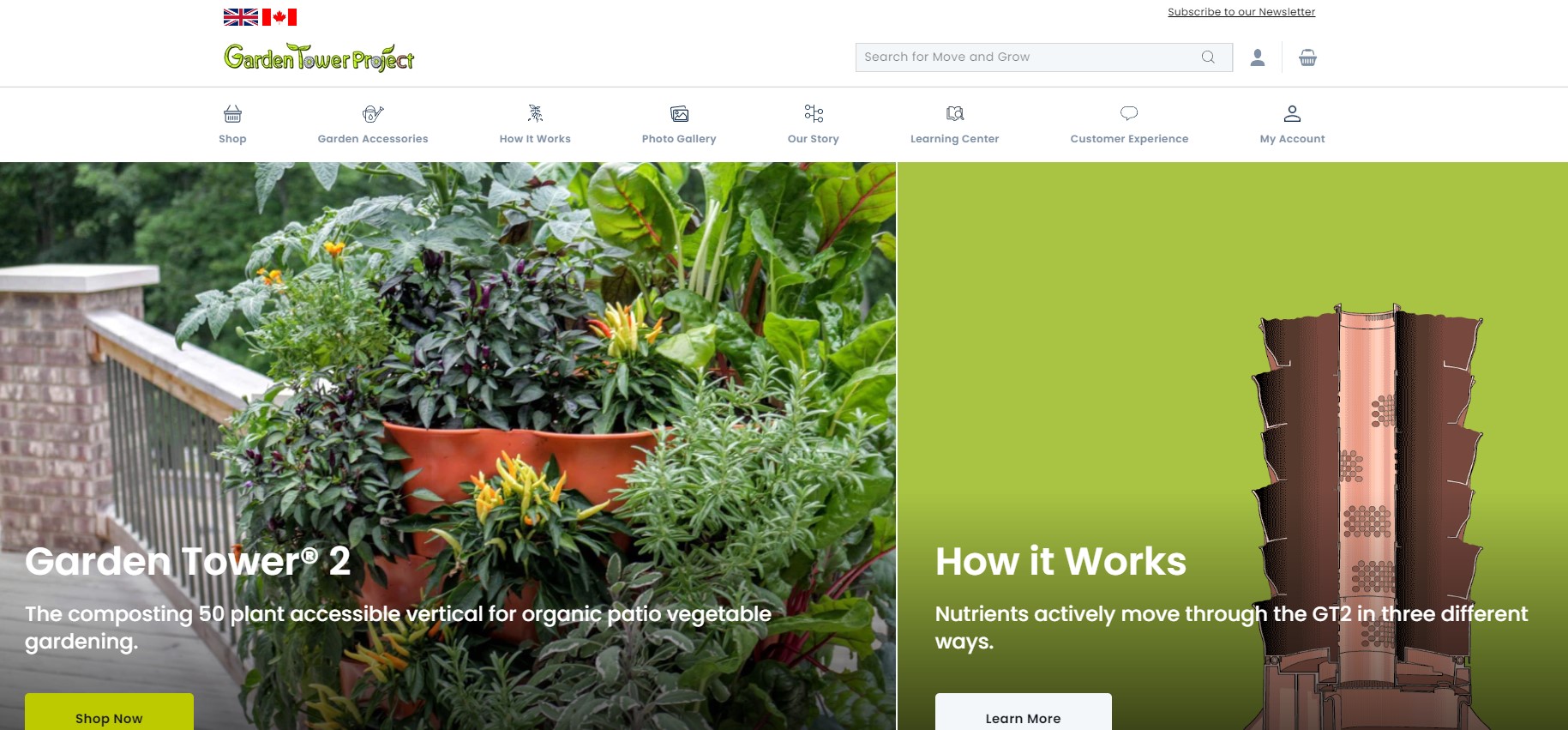Click the search magnifier icon
1568x730 pixels.
pyautogui.click(x=1208, y=57)
